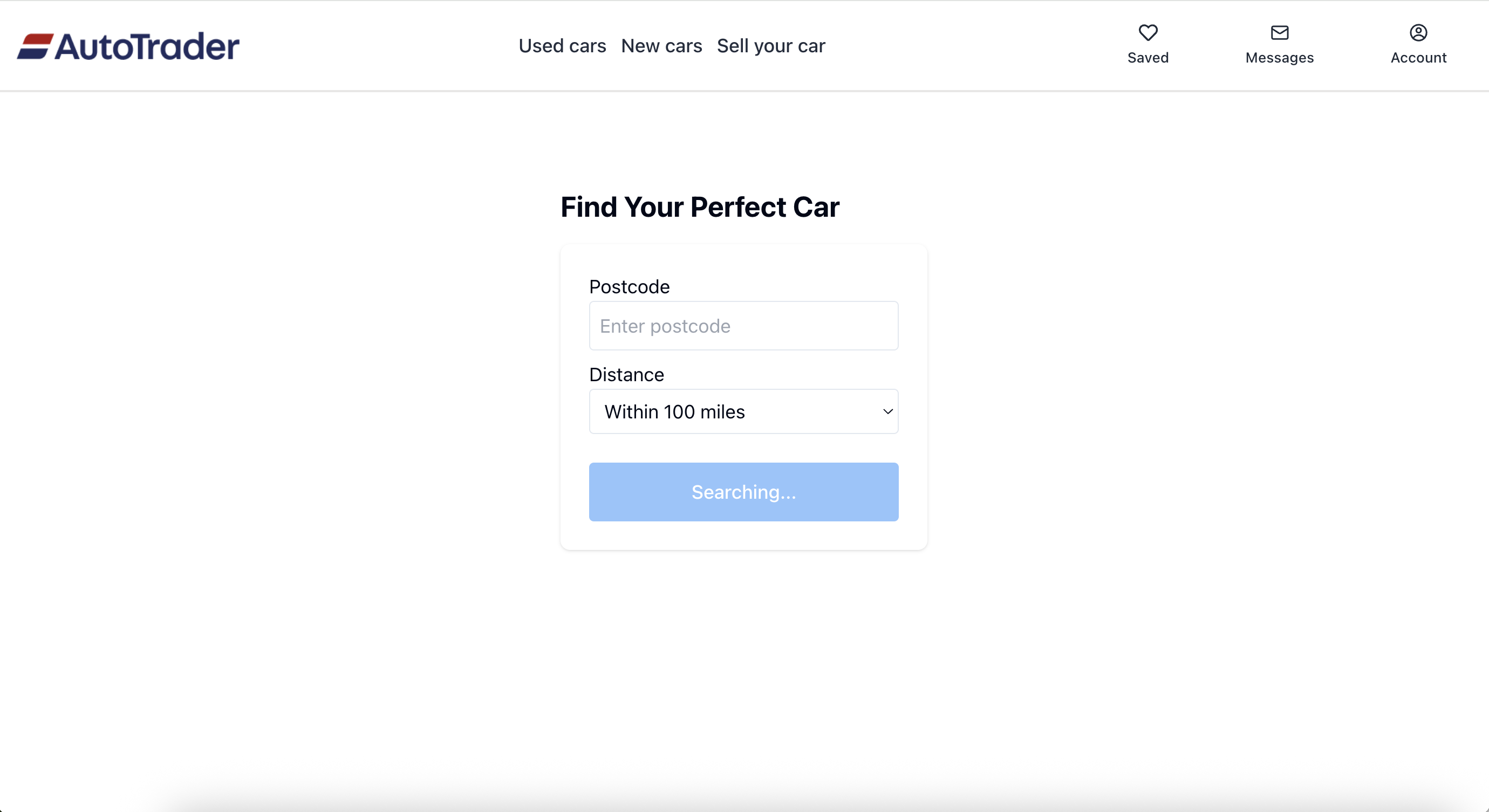Expand the Distance dropdown

tap(743, 411)
